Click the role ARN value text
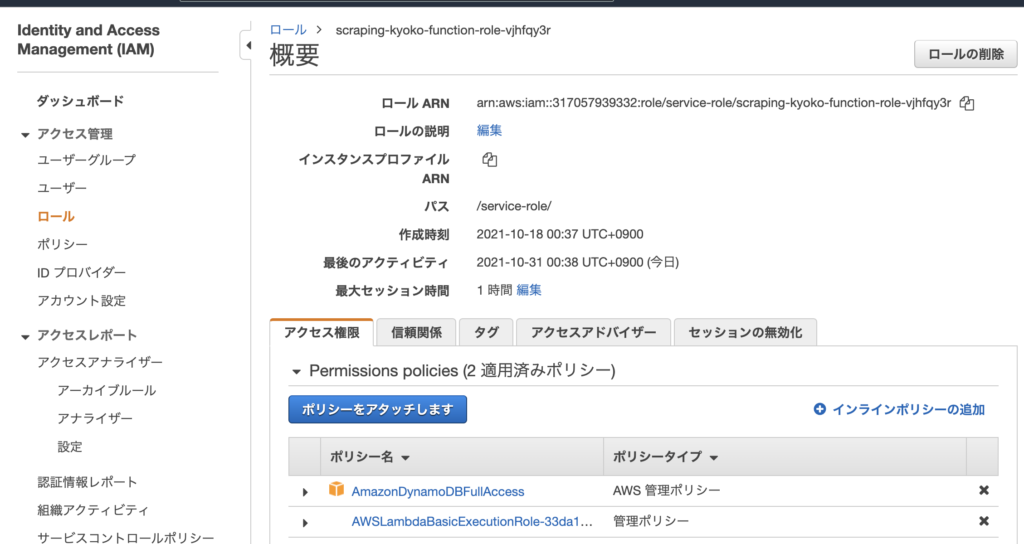Viewport: 1024px width, 544px height. 714,103
